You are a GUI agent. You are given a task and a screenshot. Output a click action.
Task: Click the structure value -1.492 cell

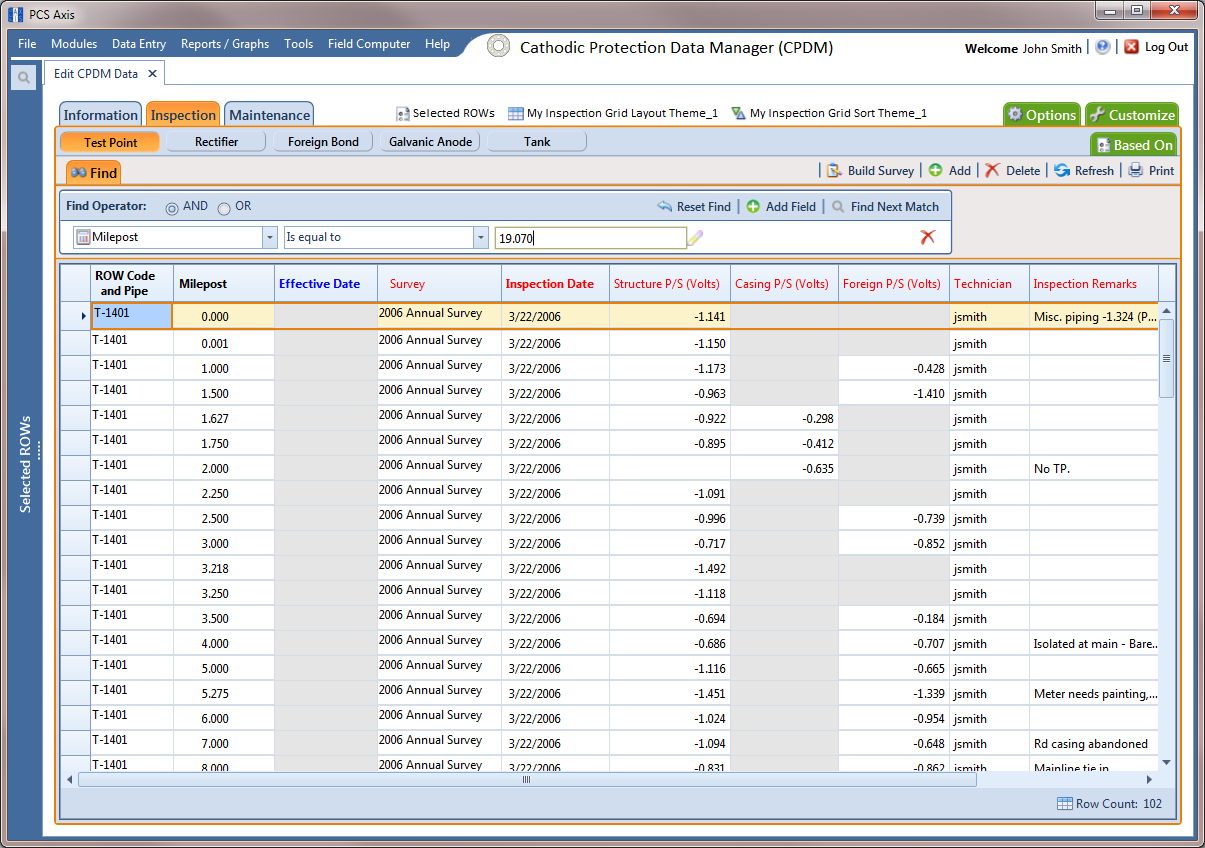[x=669, y=568]
